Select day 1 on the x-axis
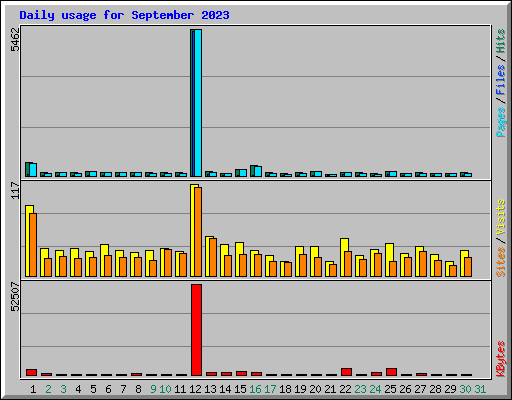Viewport: 512px width, 400px height. [x=33, y=389]
